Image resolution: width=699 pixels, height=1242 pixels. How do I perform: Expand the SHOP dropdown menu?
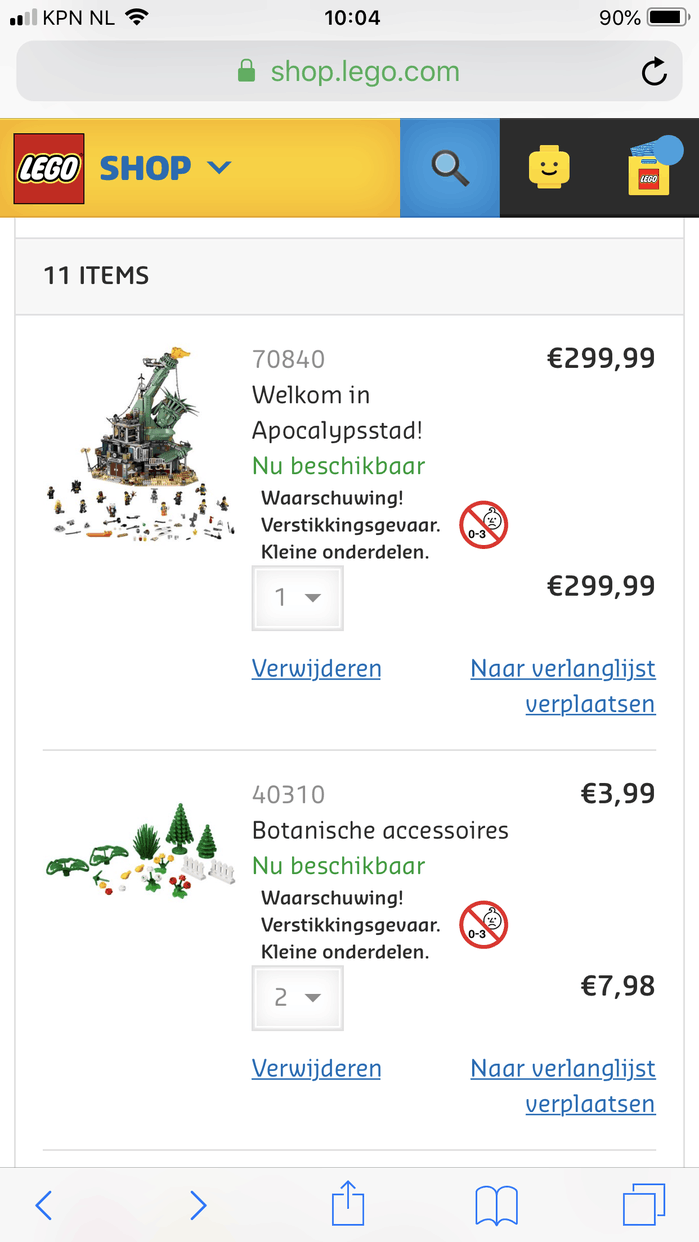pyautogui.click(x=165, y=168)
